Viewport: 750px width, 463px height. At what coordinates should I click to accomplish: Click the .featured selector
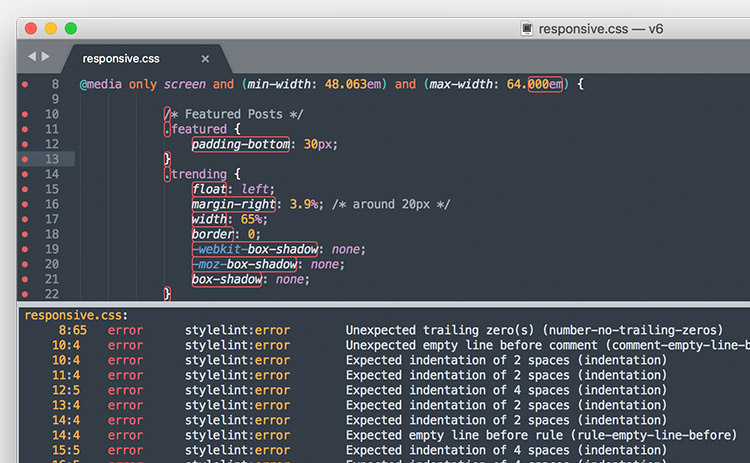point(195,129)
